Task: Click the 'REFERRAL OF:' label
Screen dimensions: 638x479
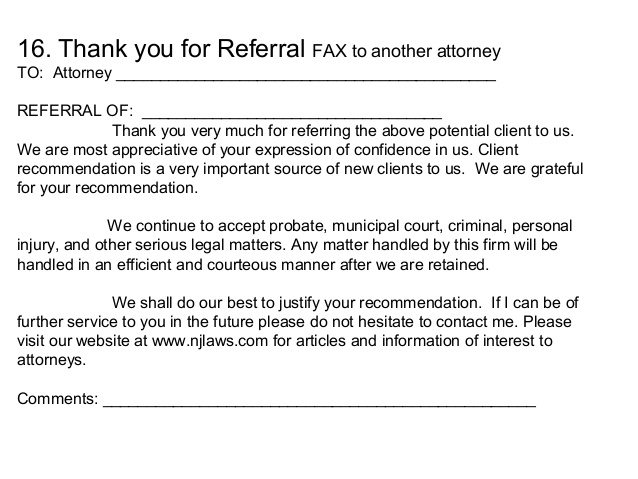Action: click(x=75, y=111)
